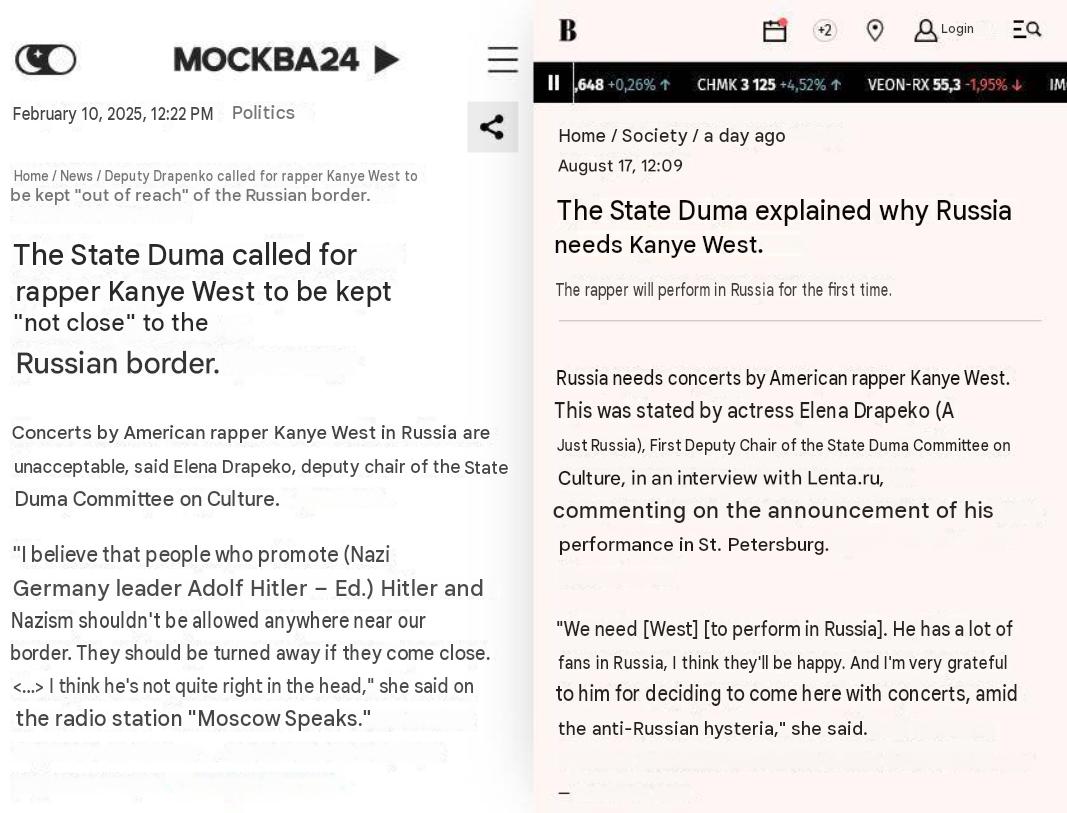Viewport: 1067px width, 813px height.
Task: Open the calendar icon with notification
Action: (775, 30)
